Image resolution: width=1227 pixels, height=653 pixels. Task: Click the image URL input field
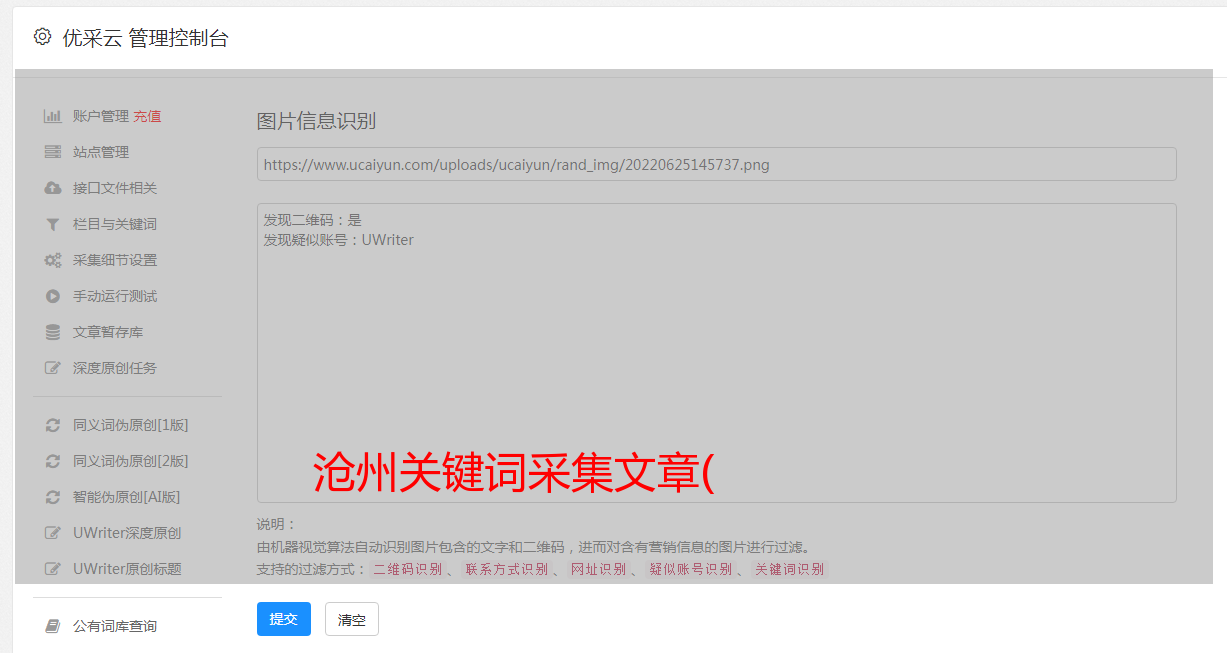716,164
